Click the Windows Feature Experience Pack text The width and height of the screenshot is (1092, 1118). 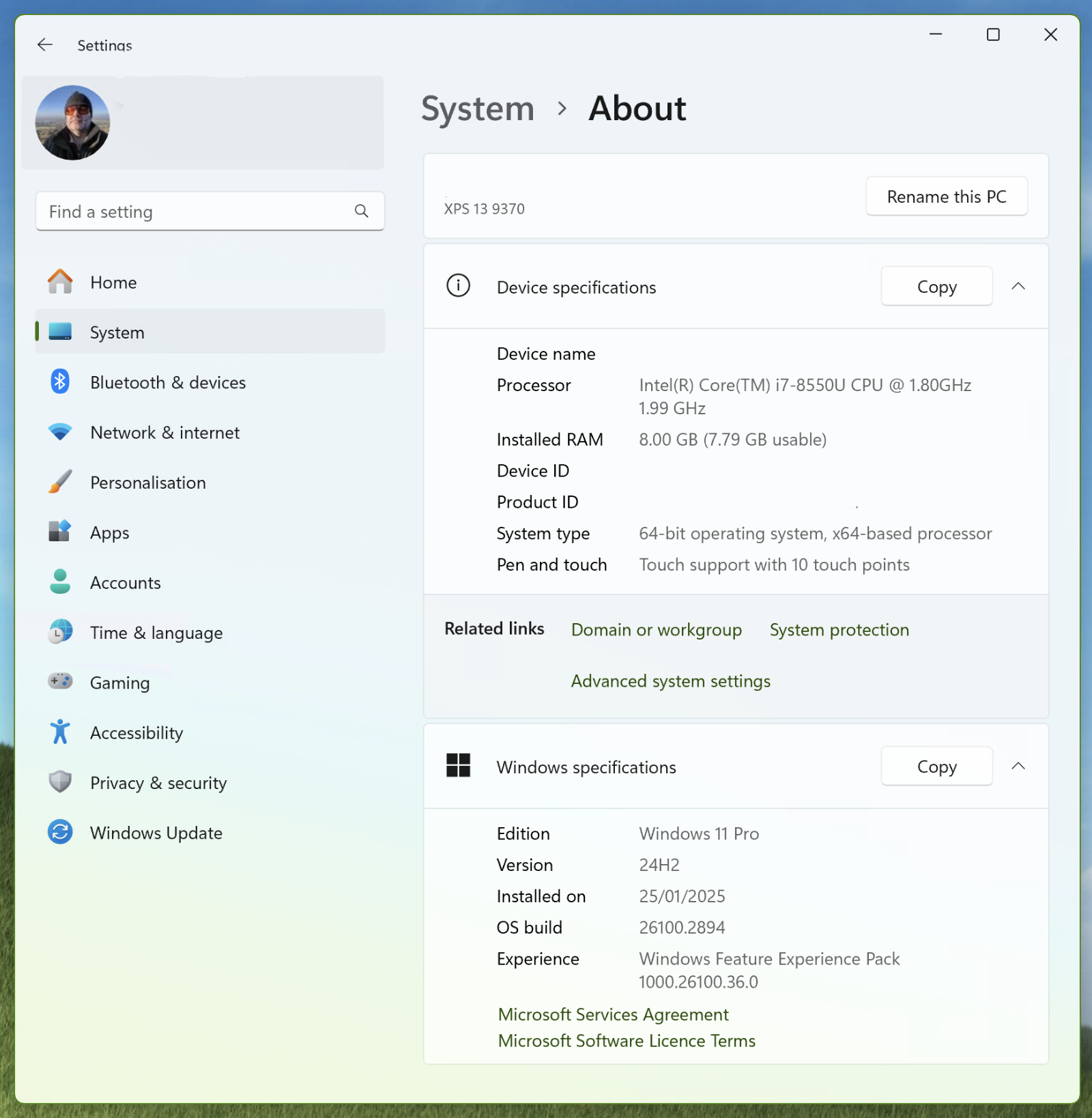[769, 960]
